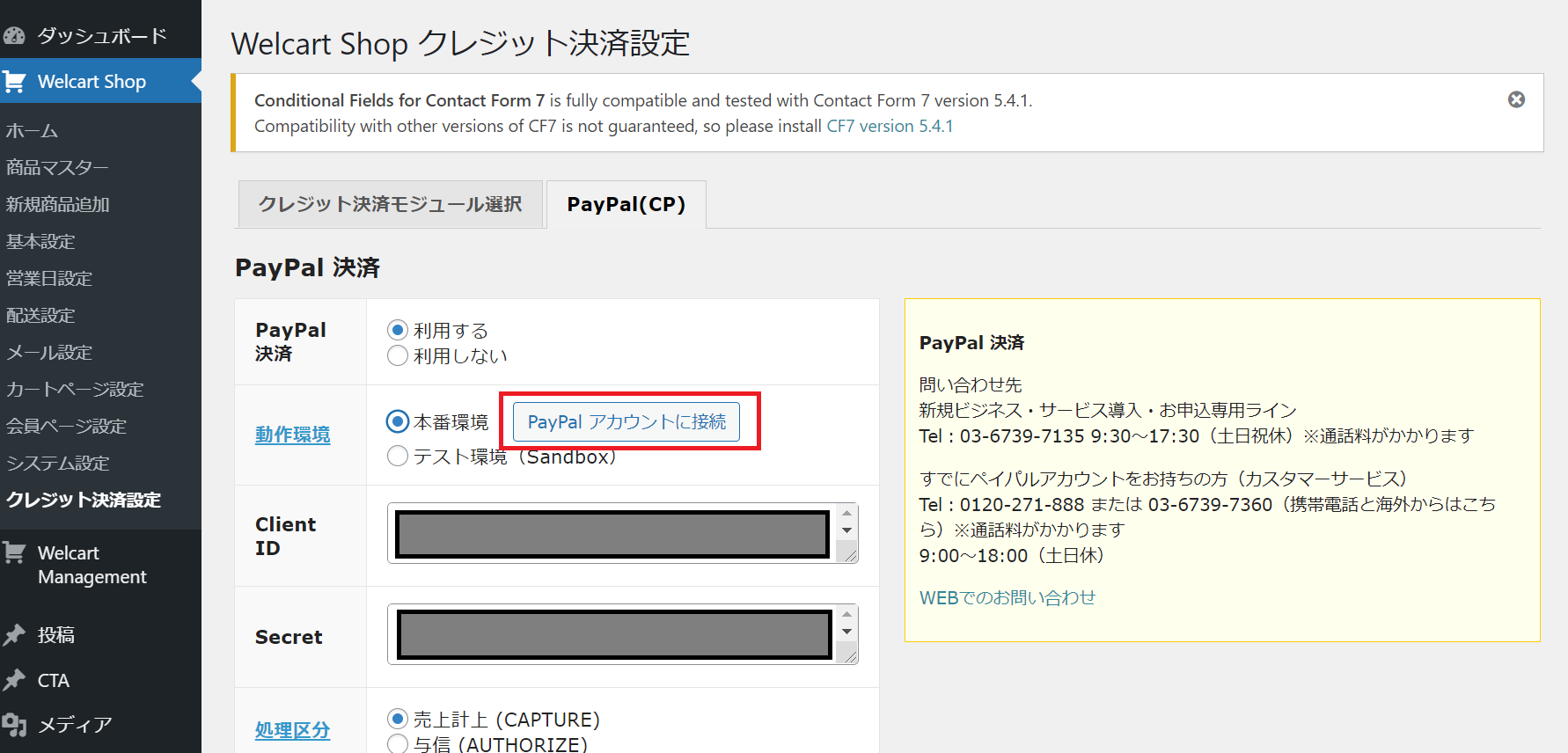This screenshot has height=753, width=1568.
Task: Open メール設定 submenu item
Action: (x=49, y=352)
